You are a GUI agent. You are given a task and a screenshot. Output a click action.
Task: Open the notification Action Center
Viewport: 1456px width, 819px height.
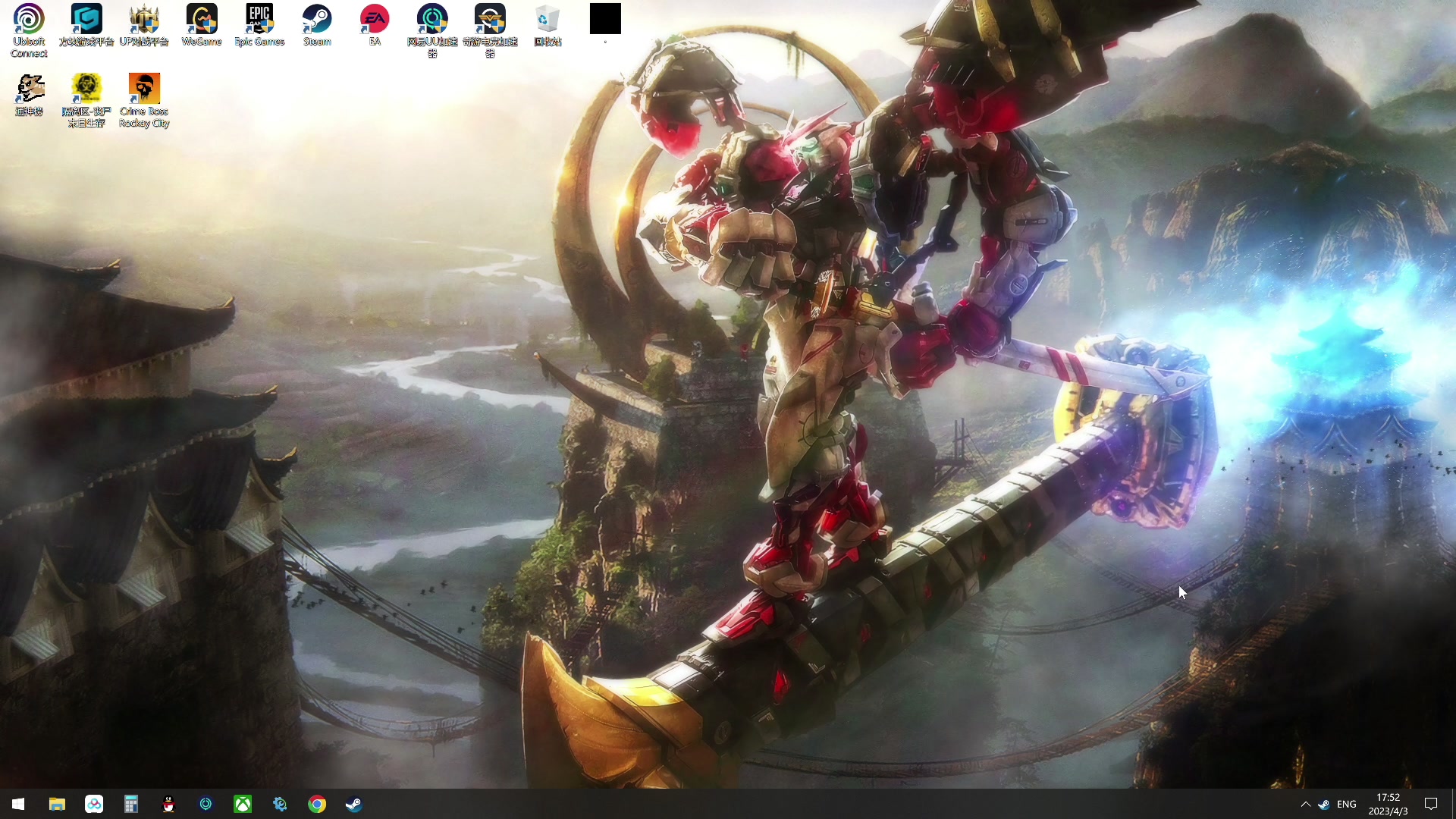[1431, 804]
